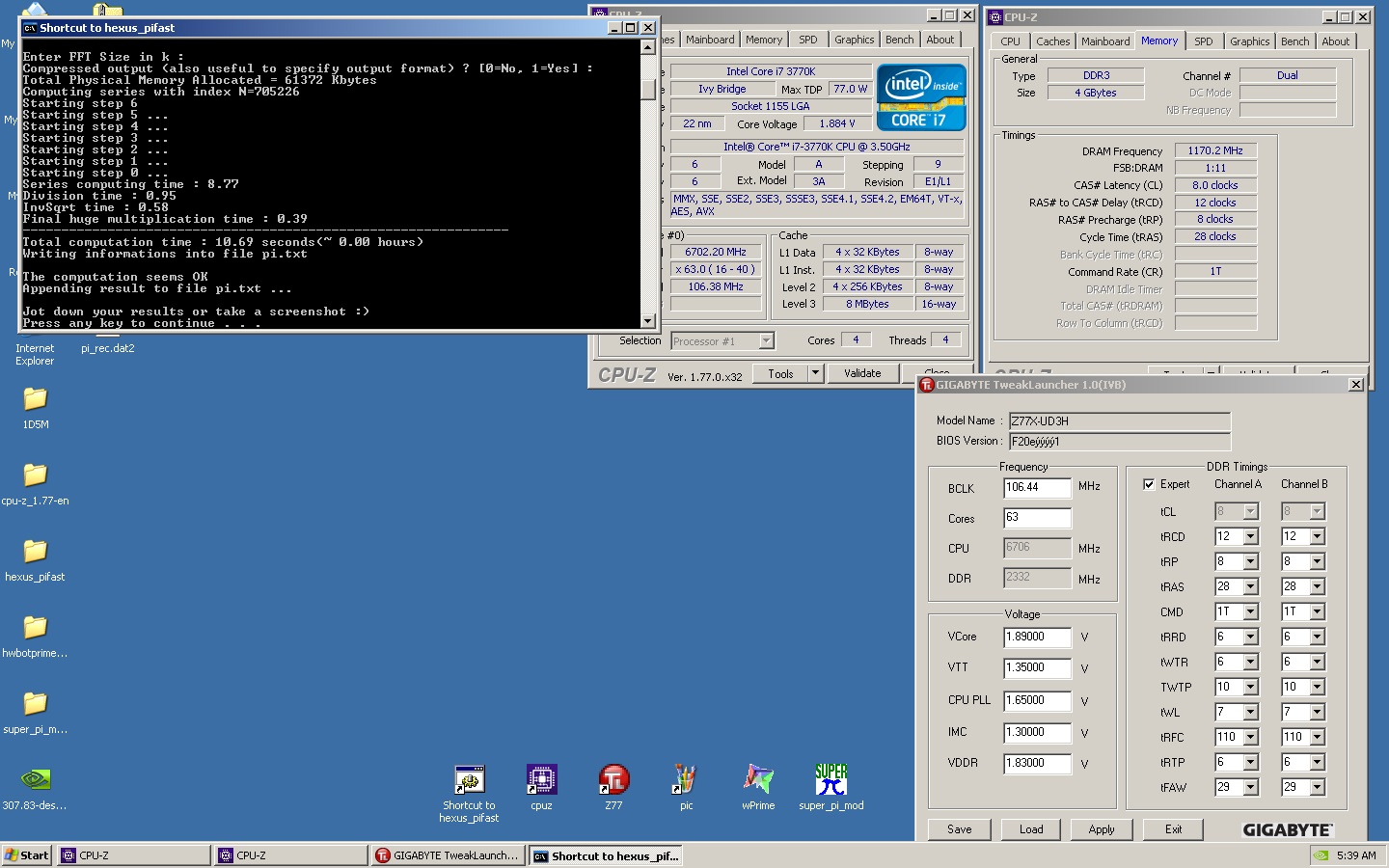Screen dimensions: 1389x868
Task: Click the Cores multiplier input field
Action: (1037, 518)
